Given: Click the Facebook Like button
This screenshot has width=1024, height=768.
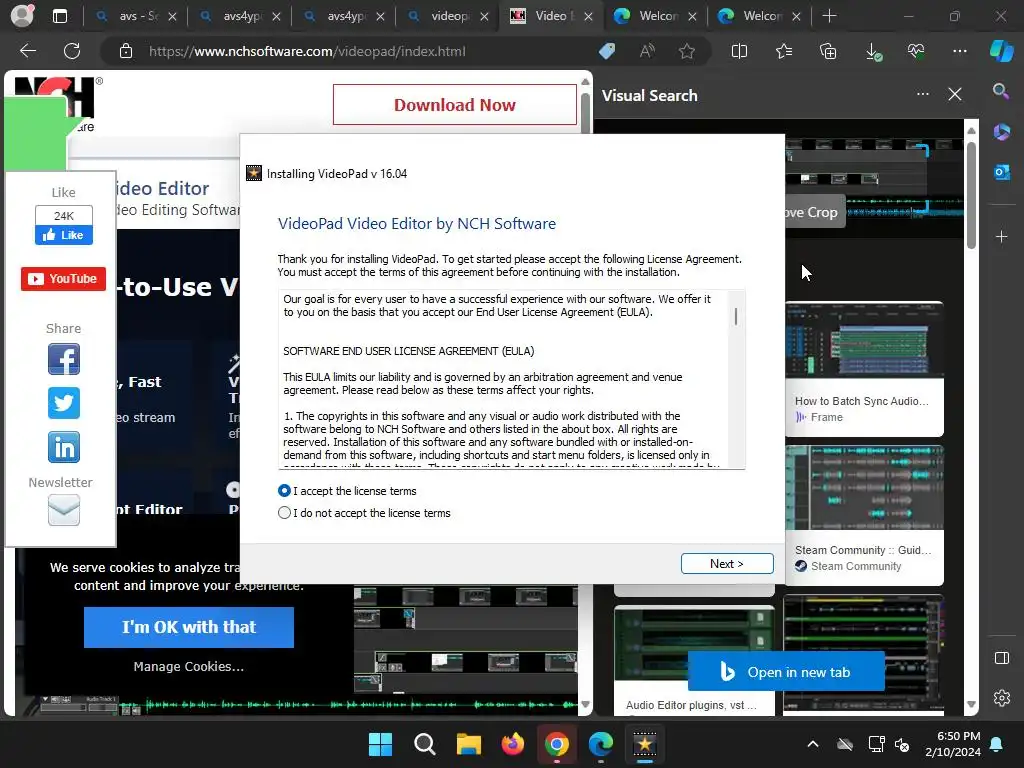Looking at the screenshot, I should click(64, 235).
